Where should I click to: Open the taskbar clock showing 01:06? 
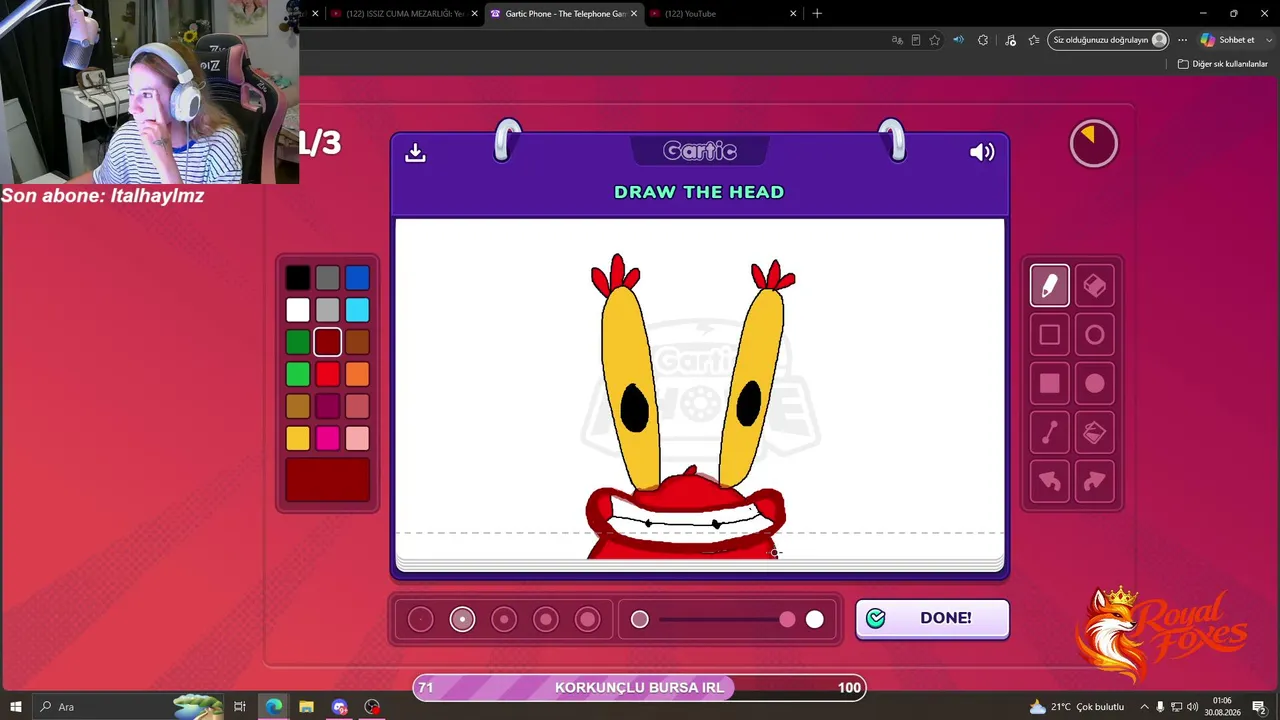pyautogui.click(x=1222, y=707)
